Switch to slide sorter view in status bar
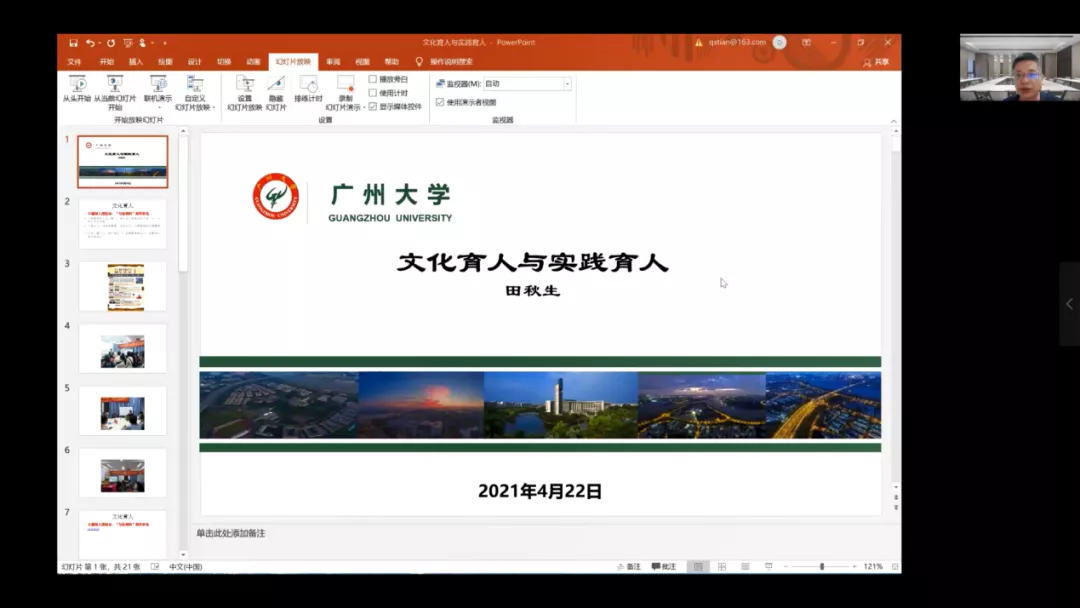The image size is (1080, 608). point(721,567)
